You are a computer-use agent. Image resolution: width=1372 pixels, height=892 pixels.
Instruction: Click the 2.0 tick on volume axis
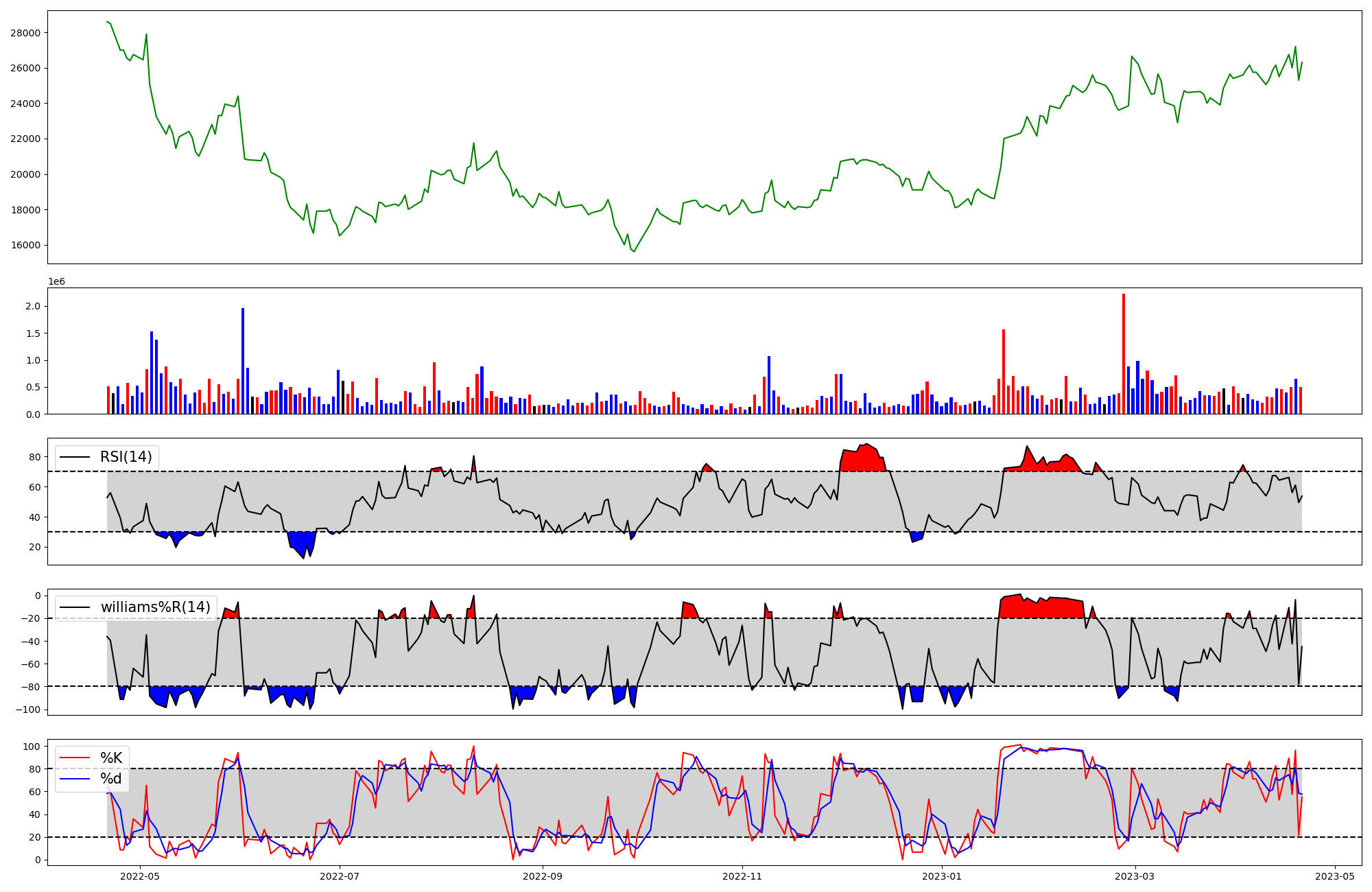(x=33, y=306)
